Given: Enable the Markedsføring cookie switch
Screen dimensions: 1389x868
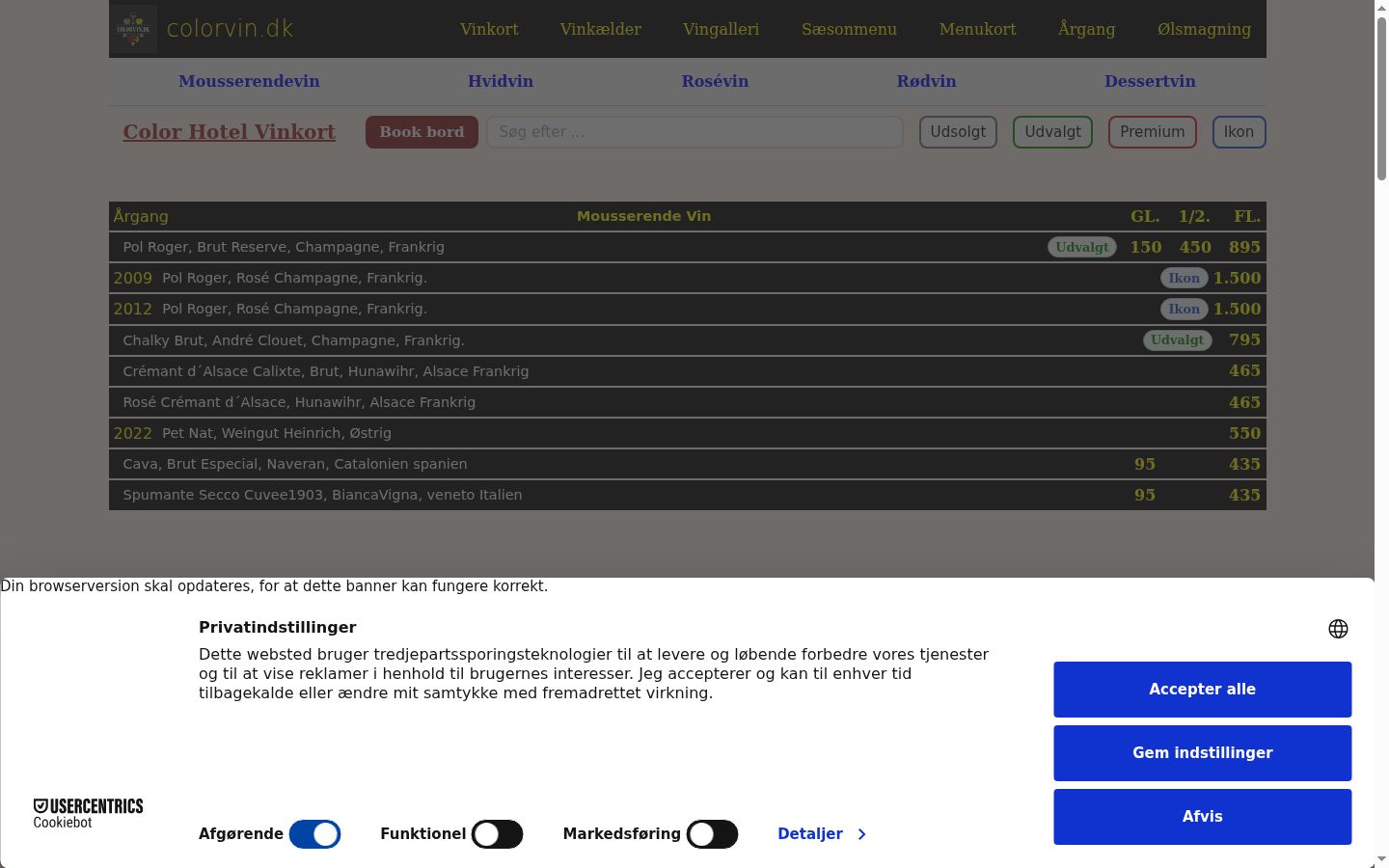Looking at the screenshot, I should pos(712,834).
